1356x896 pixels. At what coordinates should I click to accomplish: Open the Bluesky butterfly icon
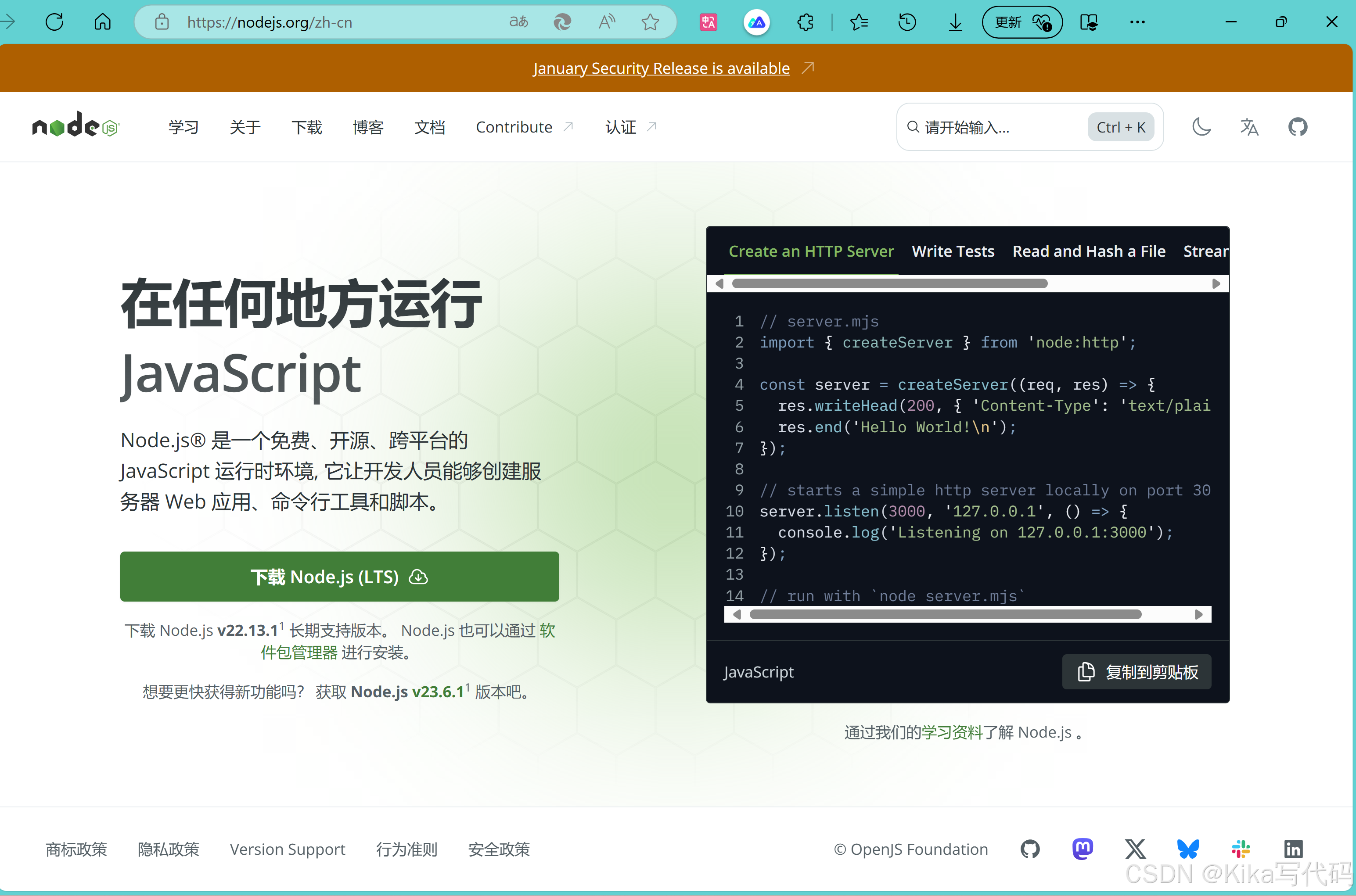[x=1187, y=849]
